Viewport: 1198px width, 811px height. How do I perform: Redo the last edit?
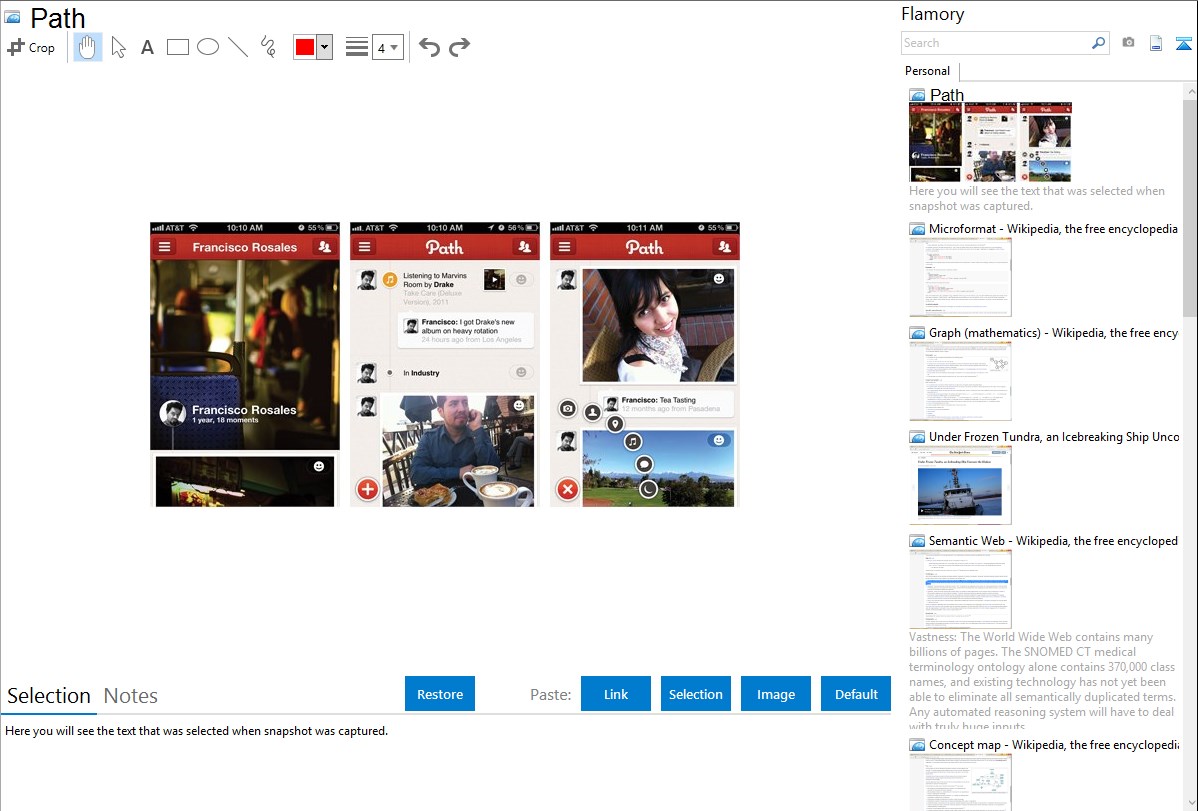tap(459, 47)
